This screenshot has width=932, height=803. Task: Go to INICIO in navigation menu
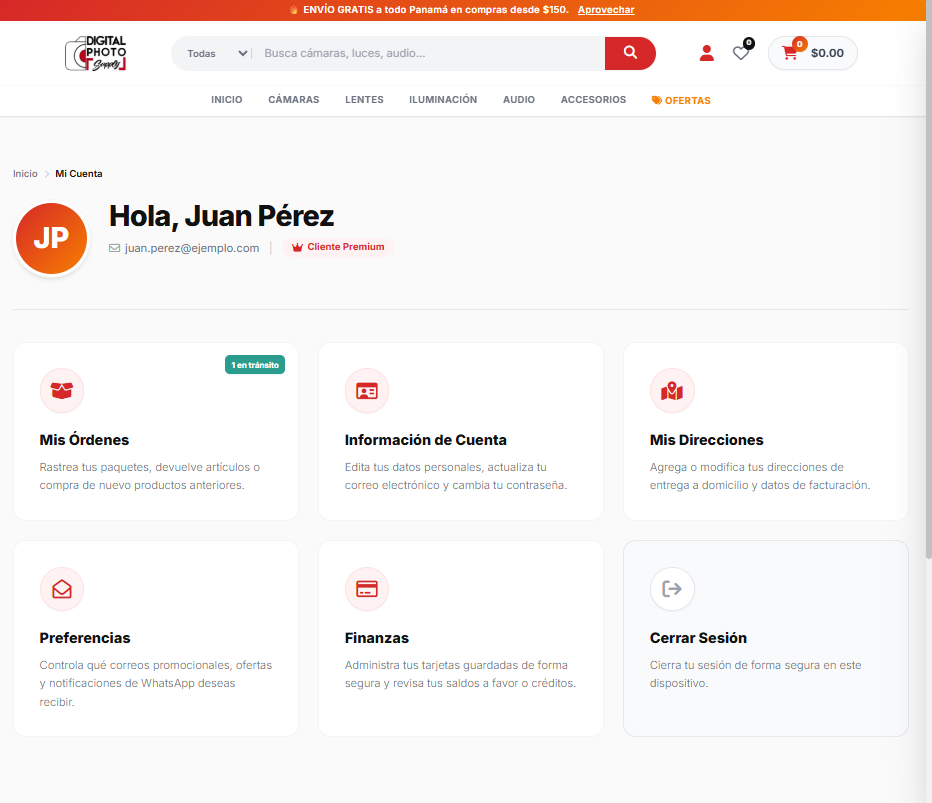226,100
